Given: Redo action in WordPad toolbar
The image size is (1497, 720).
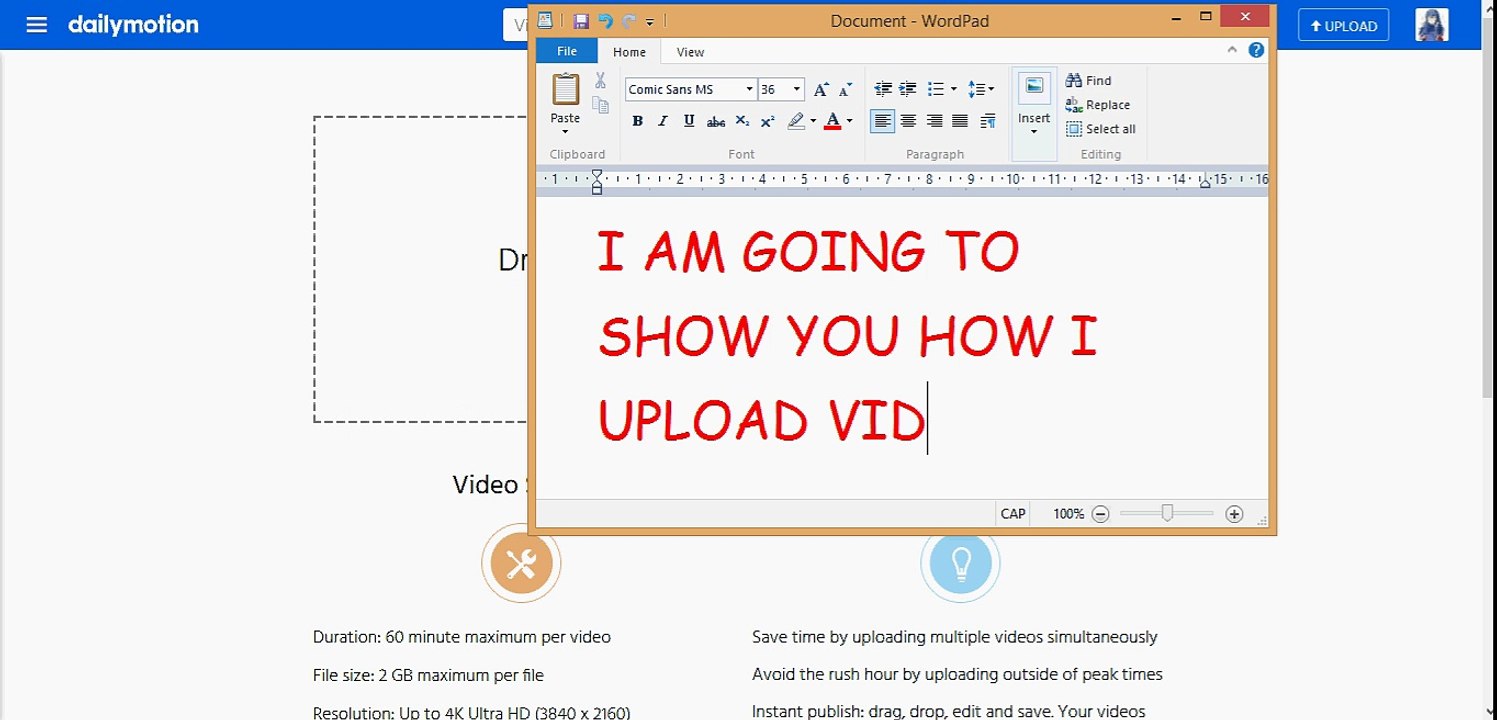Looking at the screenshot, I should click(x=629, y=20).
